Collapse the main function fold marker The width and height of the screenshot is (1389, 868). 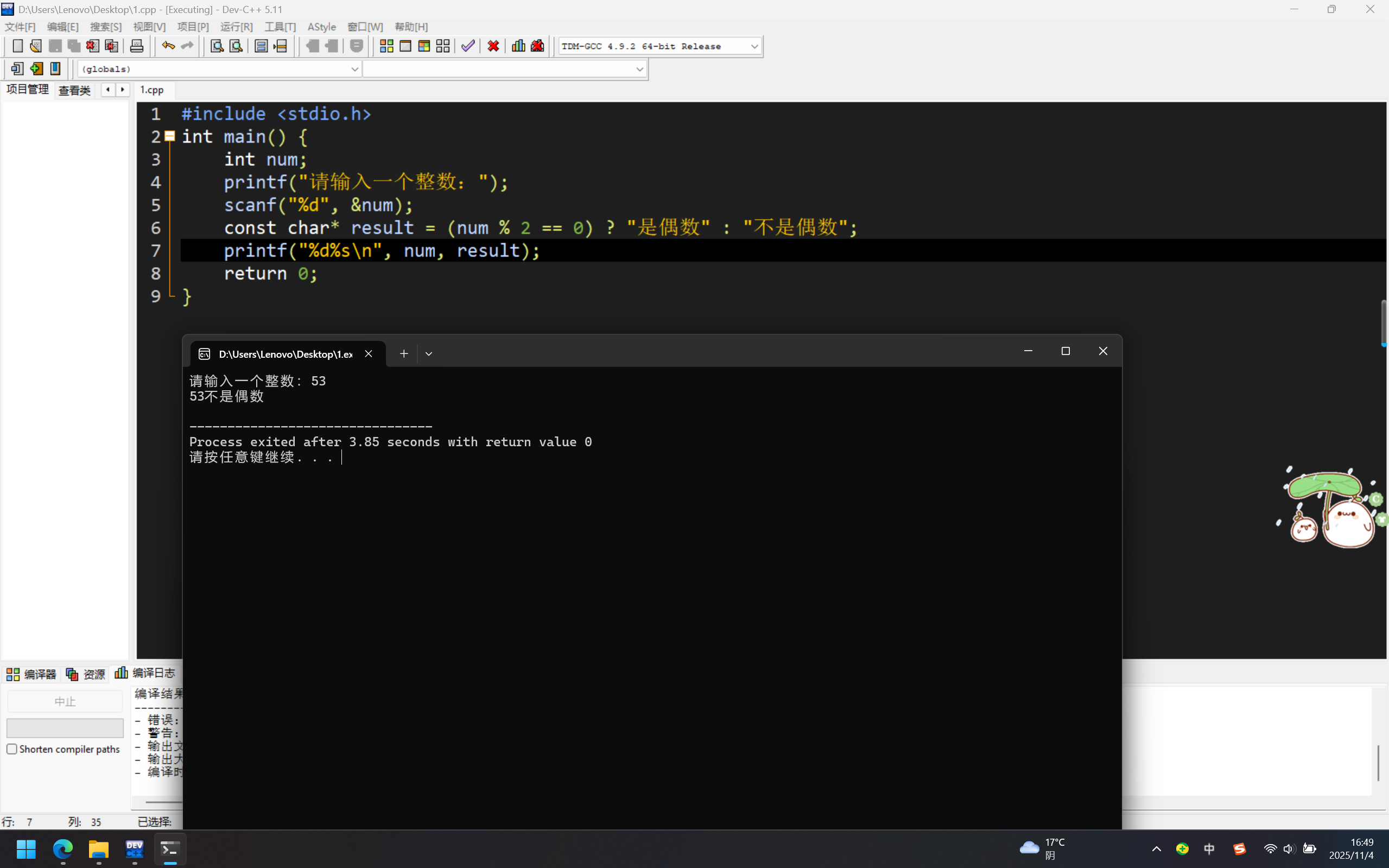pyautogui.click(x=170, y=136)
